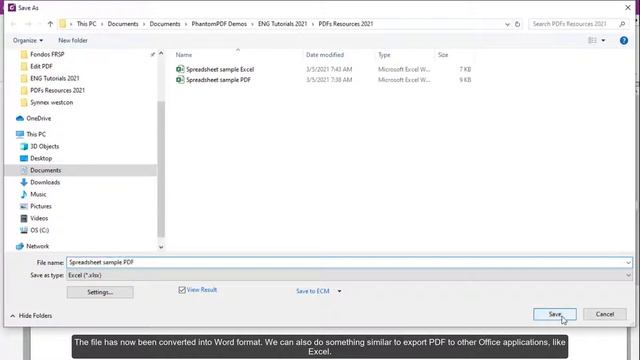Image resolution: width=640 pixels, height=360 pixels.
Task: Open Pictures folder in sidebar
Action: pyautogui.click(x=41, y=207)
